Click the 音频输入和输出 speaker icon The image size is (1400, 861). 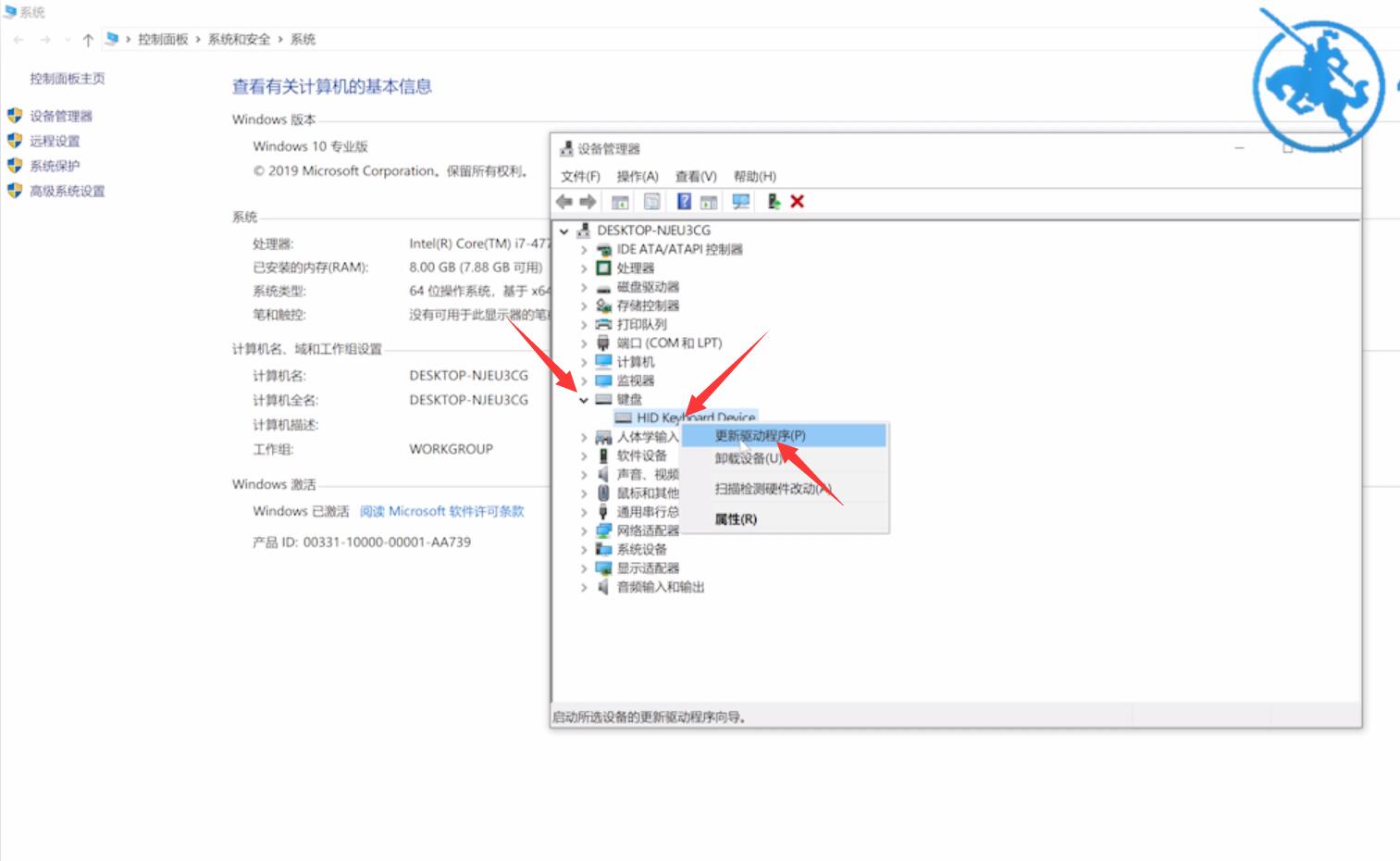(604, 587)
